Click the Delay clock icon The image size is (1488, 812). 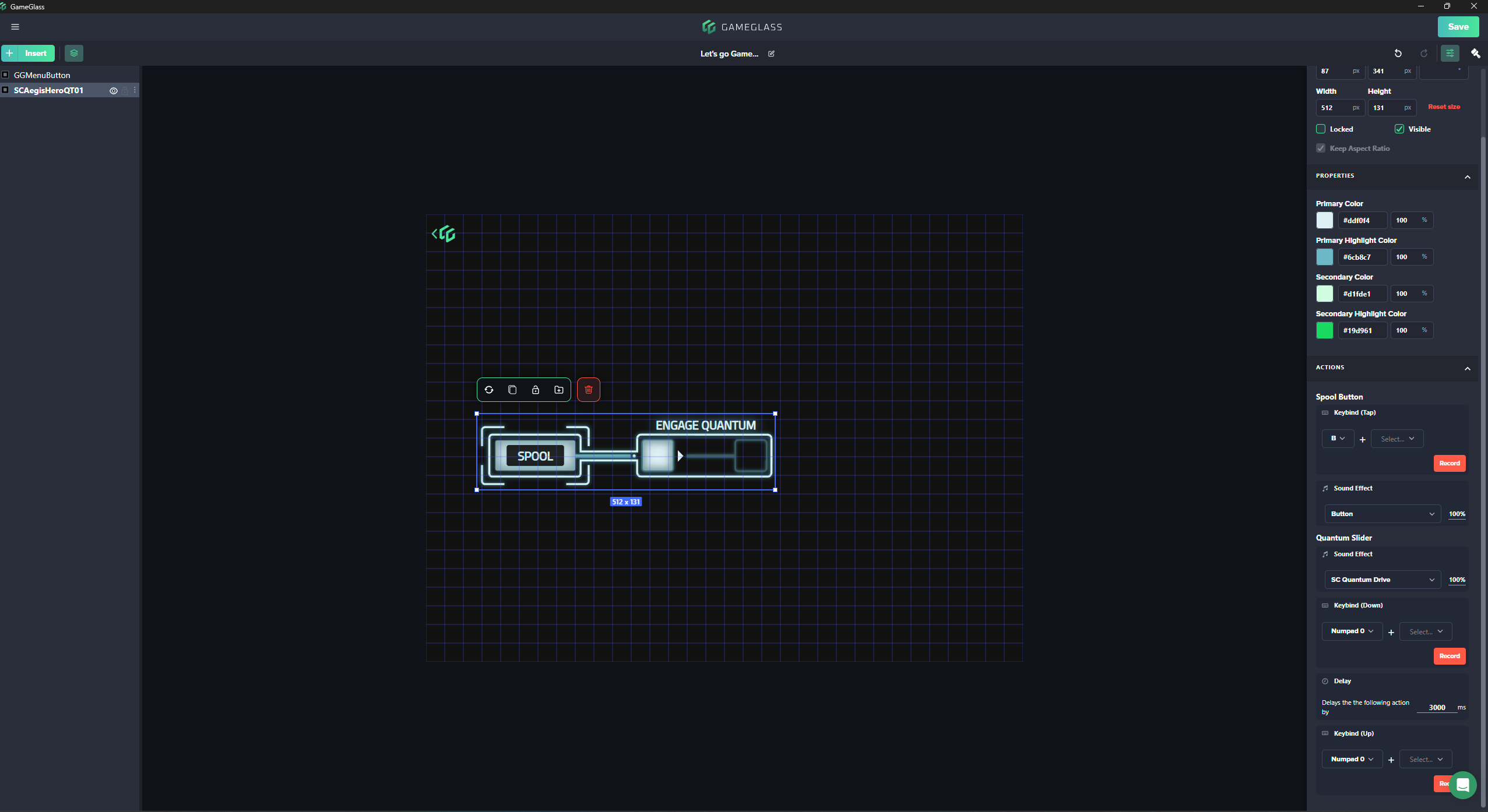pyautogui.click(x=1325, y=681)
